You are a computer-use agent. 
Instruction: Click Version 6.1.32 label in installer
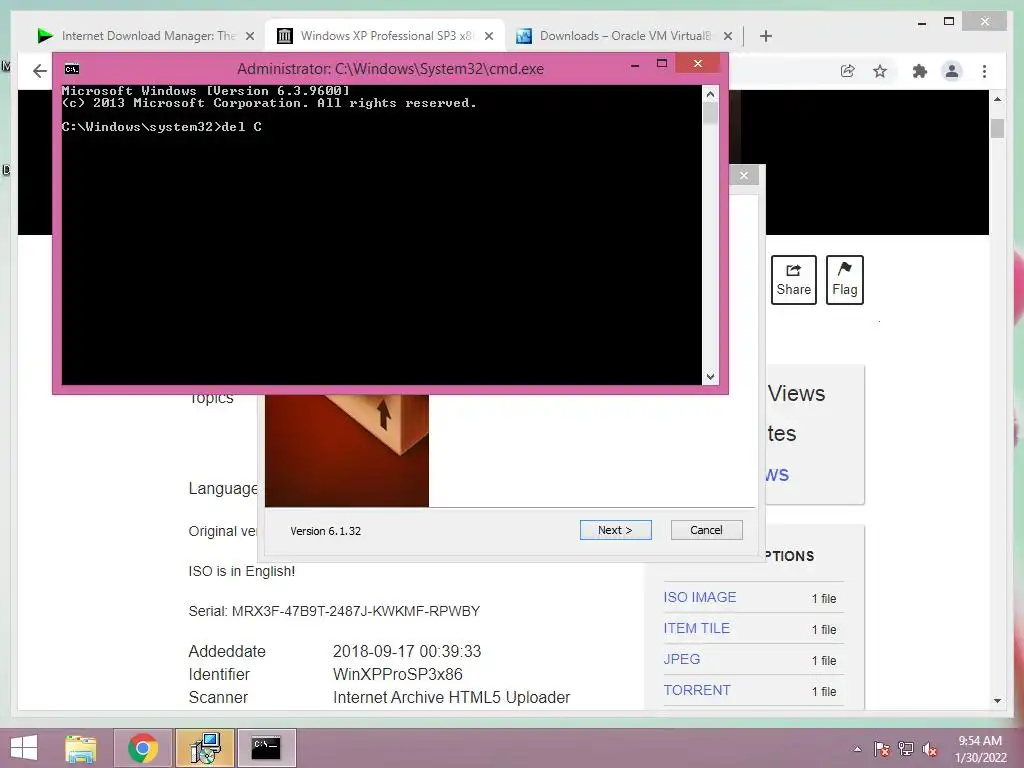pyautogui.click(x=325, y=531)
